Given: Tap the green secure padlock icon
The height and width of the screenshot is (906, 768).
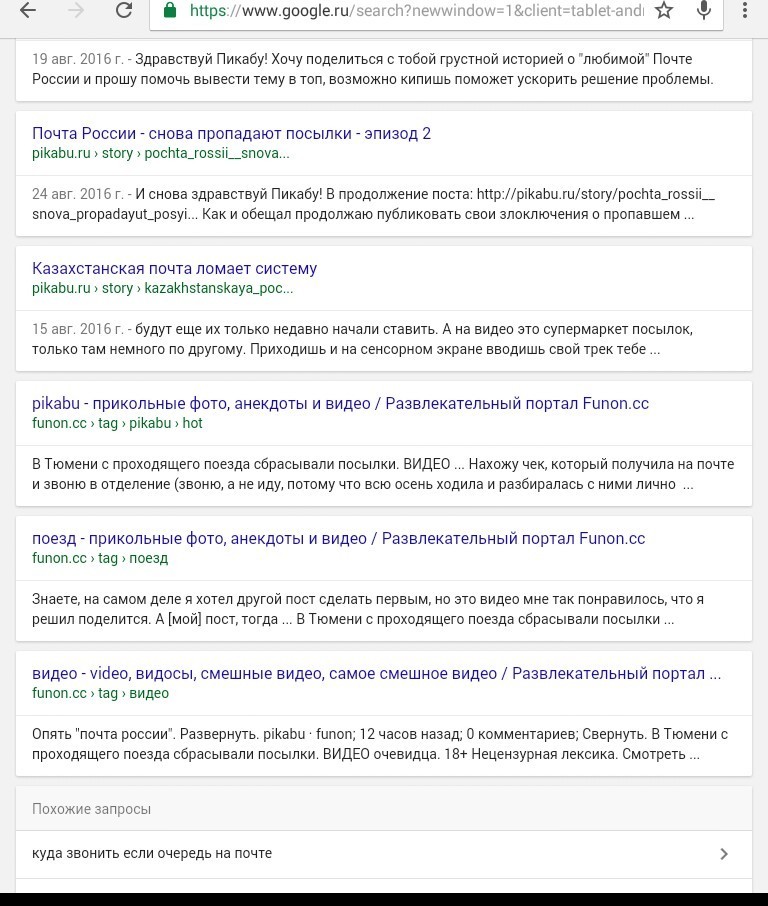Looking at the screenshot, I should point(170,10).
